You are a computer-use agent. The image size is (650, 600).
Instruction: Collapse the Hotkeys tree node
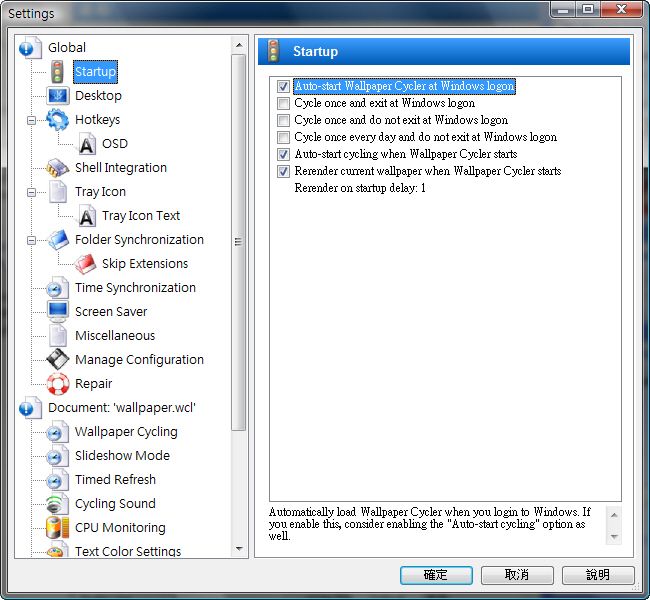click(31, 120)
